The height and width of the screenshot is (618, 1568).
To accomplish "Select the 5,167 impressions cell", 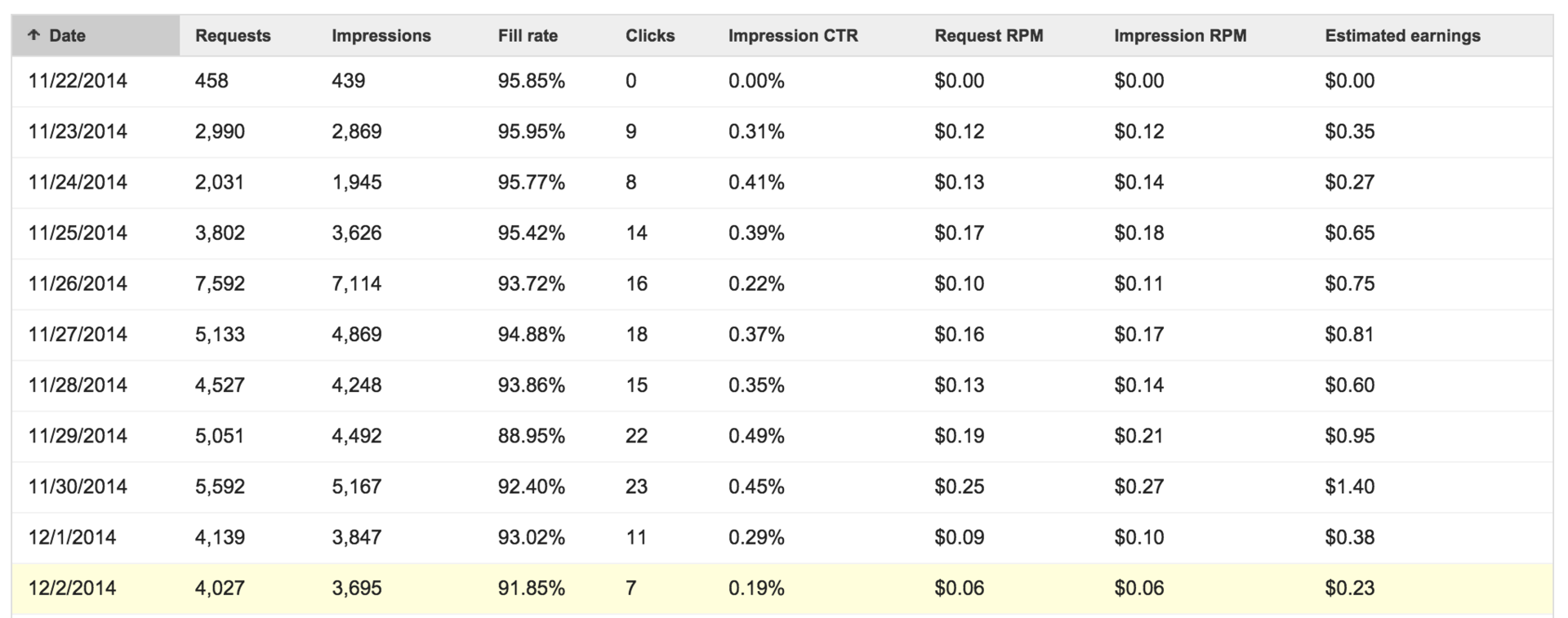I will (356, 487).
